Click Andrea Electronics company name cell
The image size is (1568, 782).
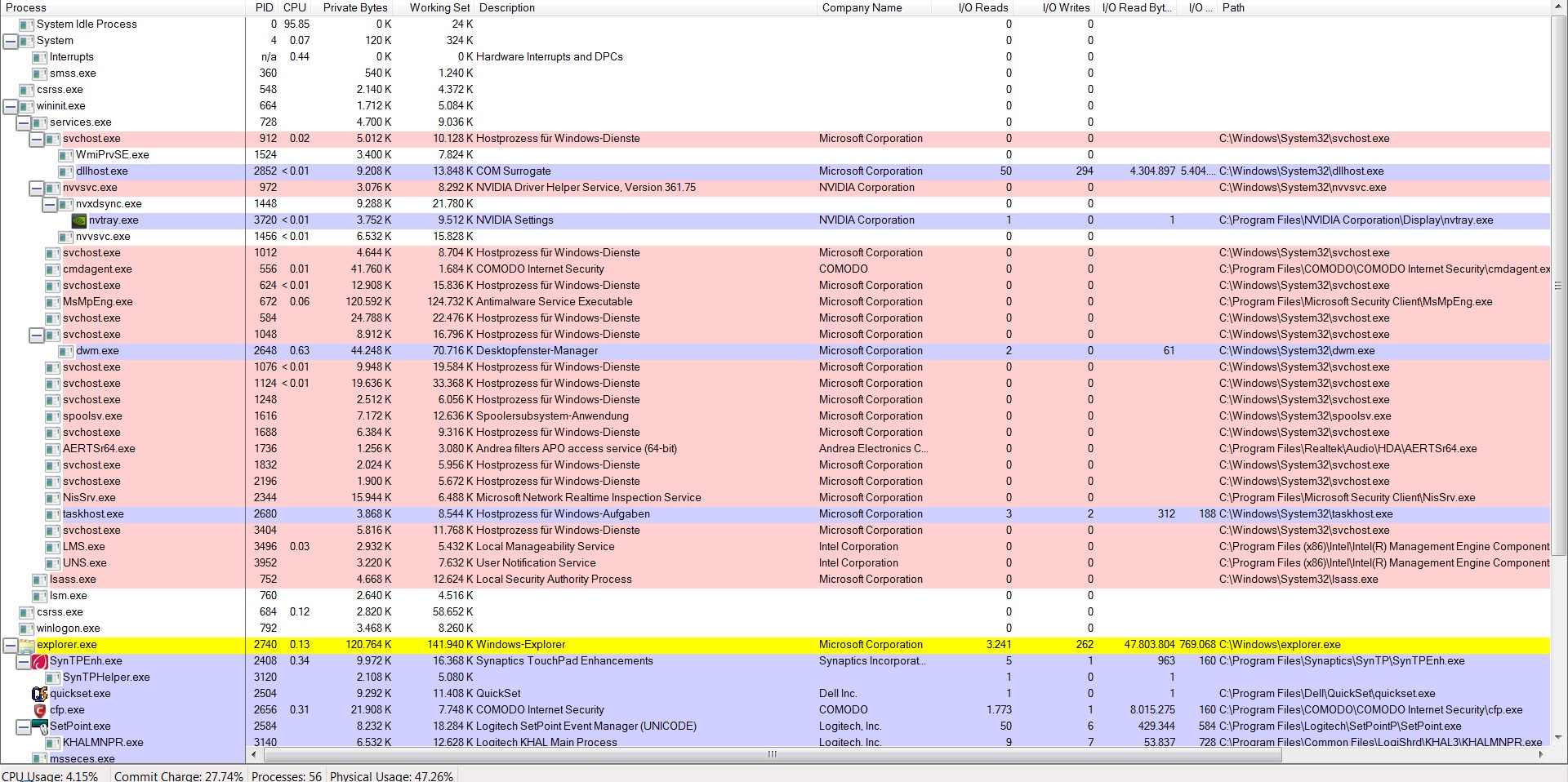[x=874, y=449]
